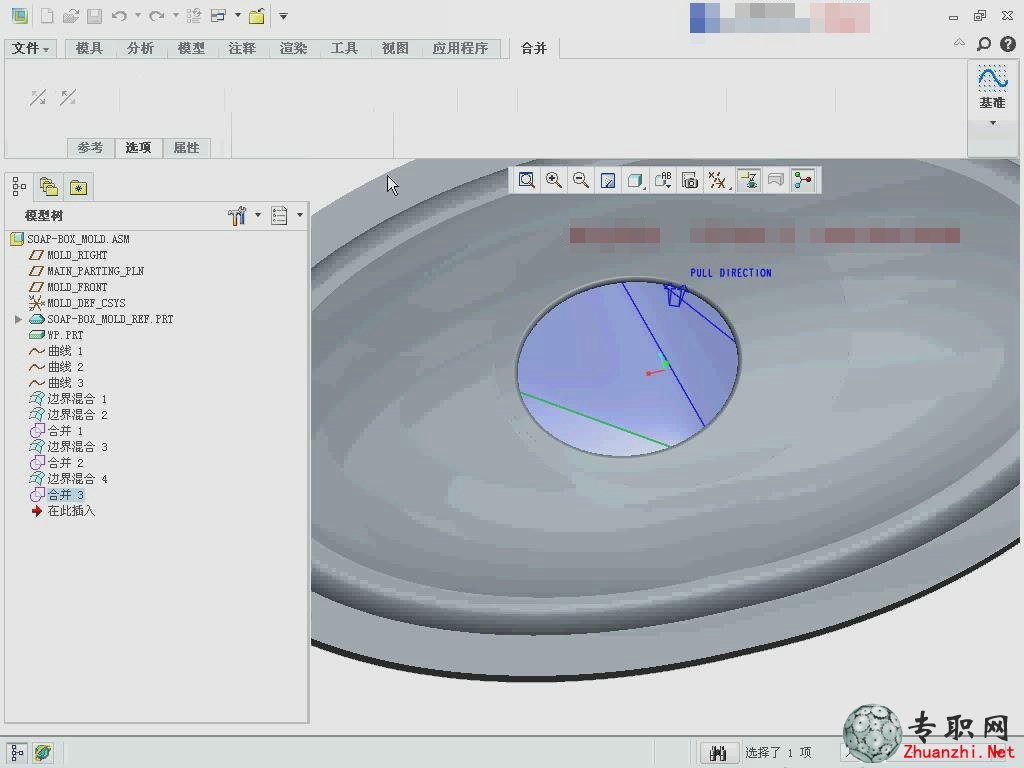The image size is (1024, 768).
Task: Click the 基准 datum curve button
Action: point(992,87)
